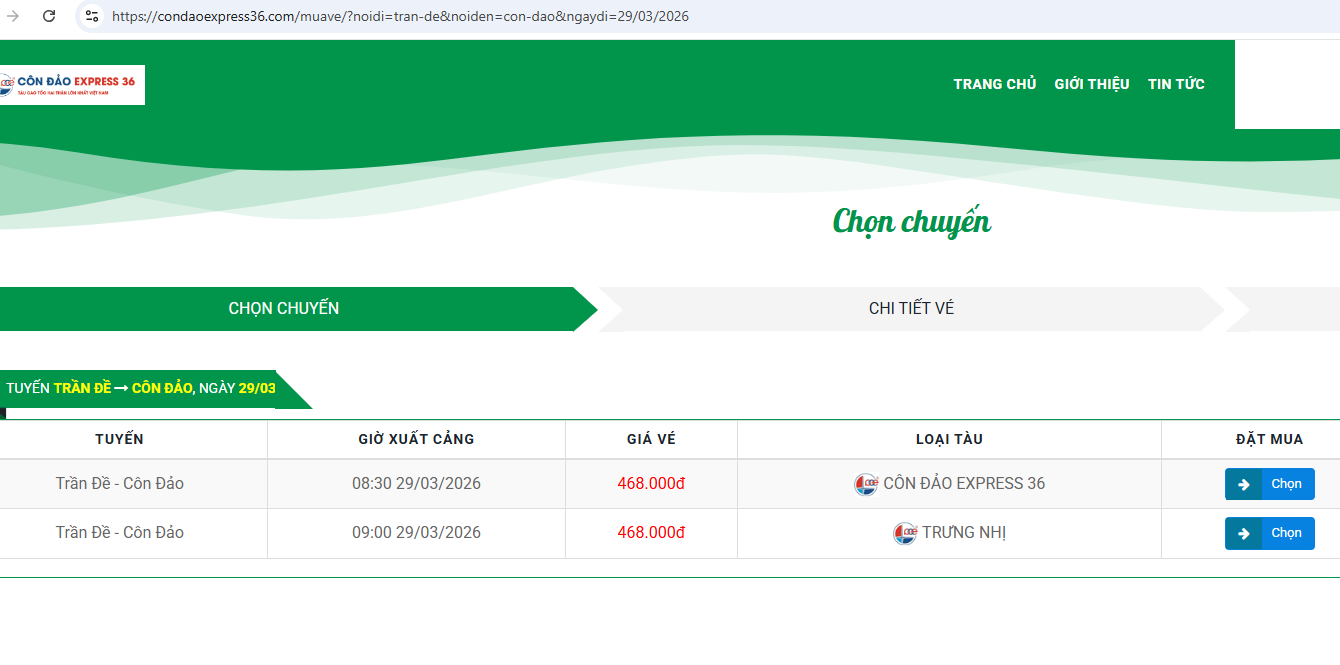
Task: Open the site information icon in the address bar
Action: (91, 16)
